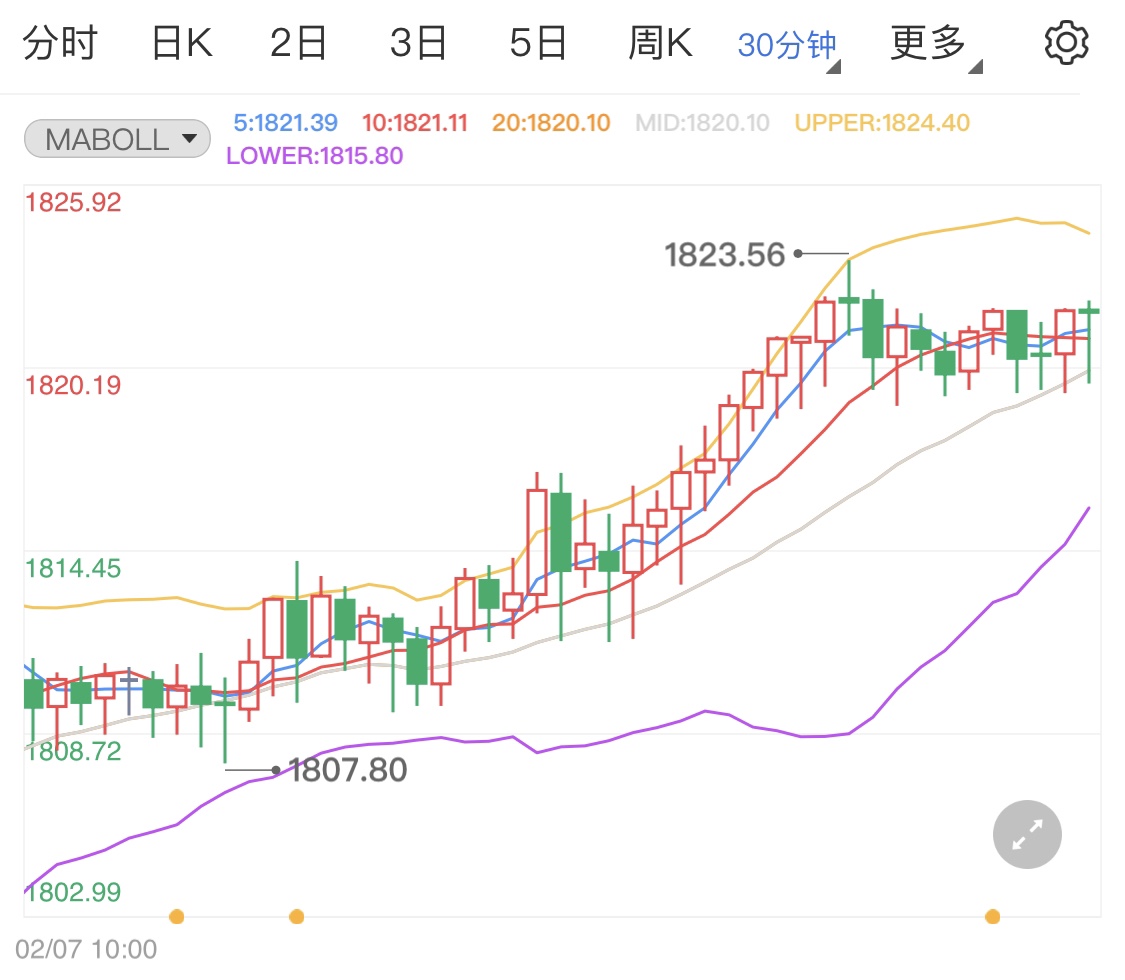Click the MID:1820.10 legend label

tap(702, 123)
